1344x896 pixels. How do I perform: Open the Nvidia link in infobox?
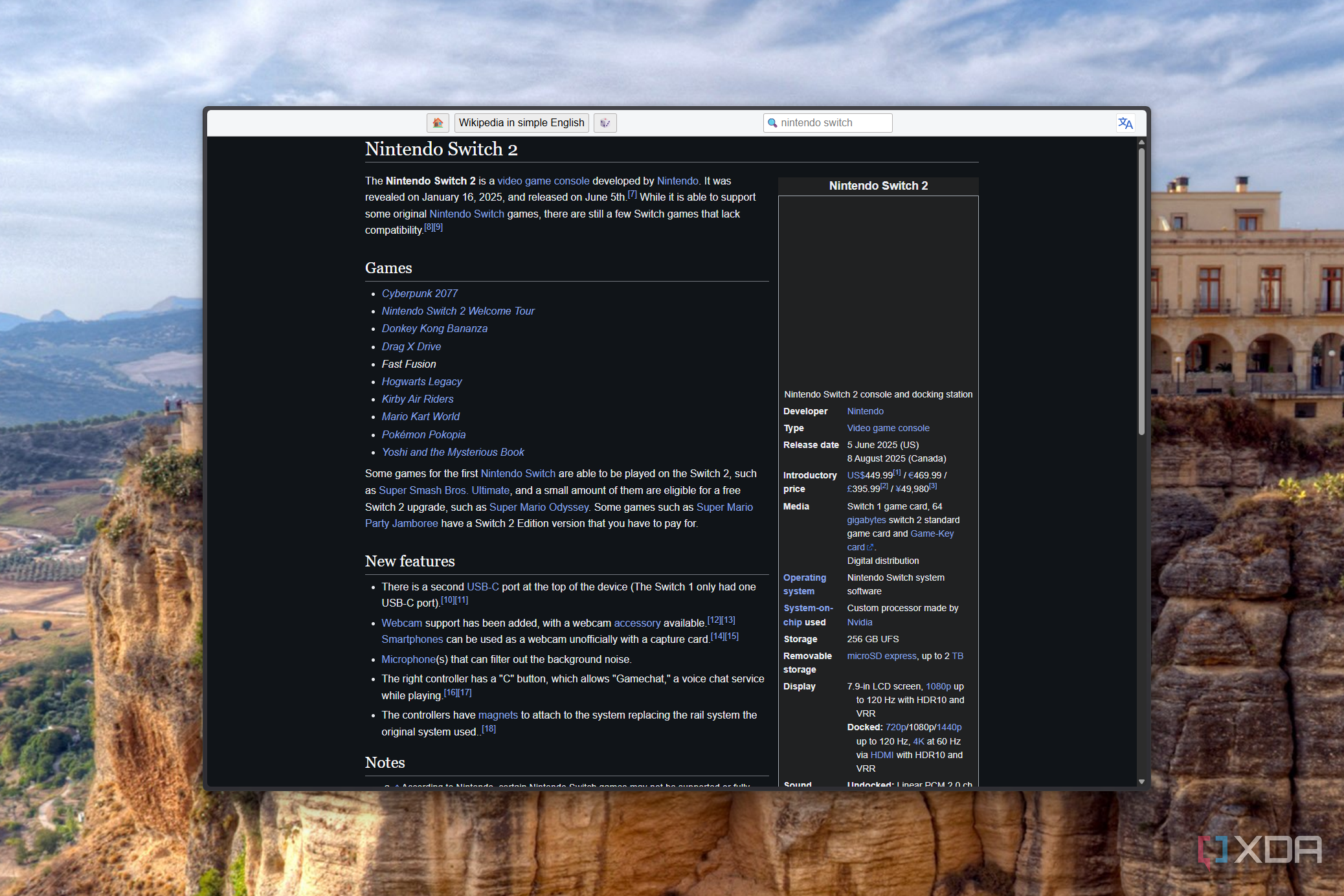tap(859, 622)
